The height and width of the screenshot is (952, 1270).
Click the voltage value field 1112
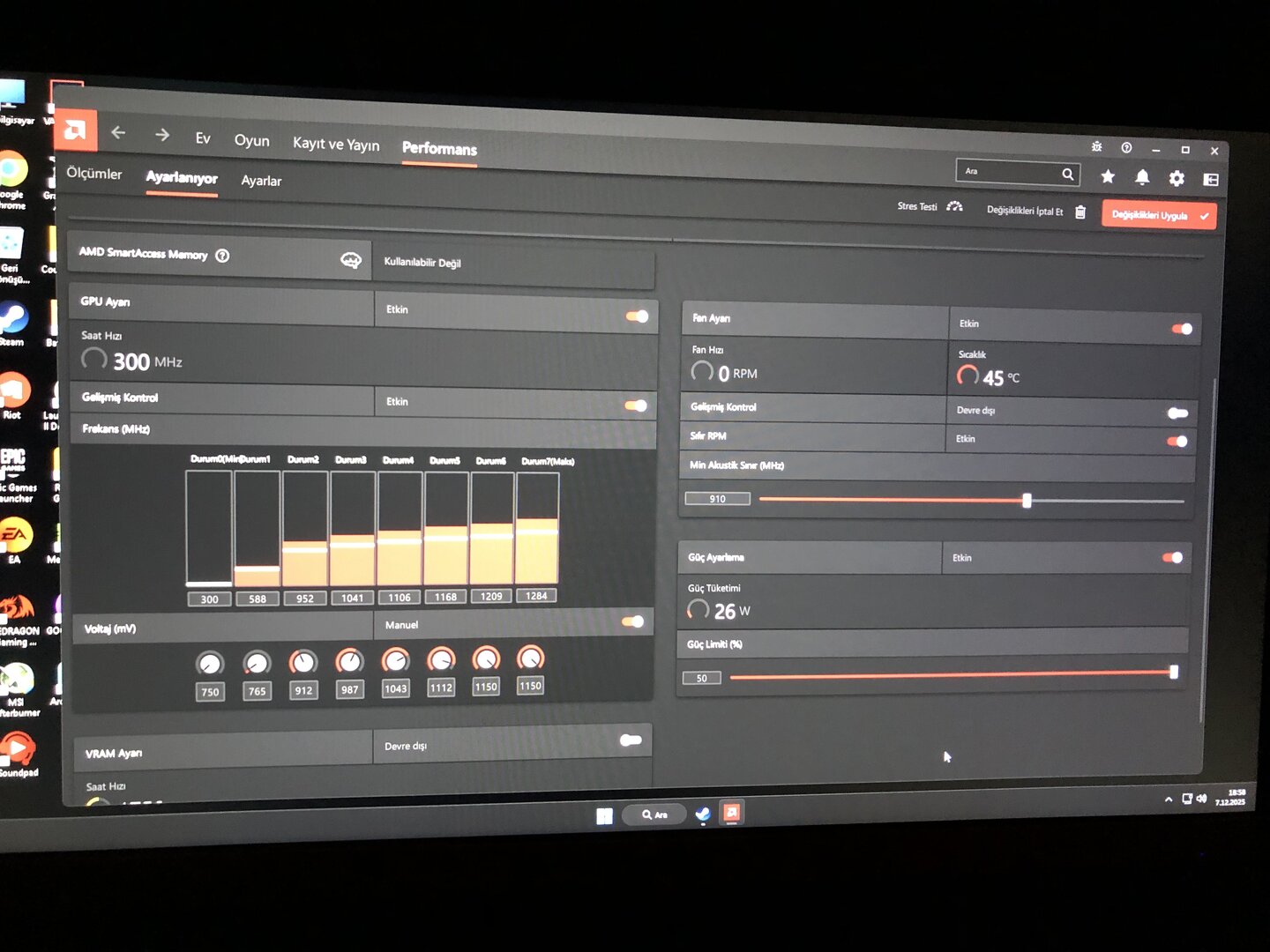(441, 688)
